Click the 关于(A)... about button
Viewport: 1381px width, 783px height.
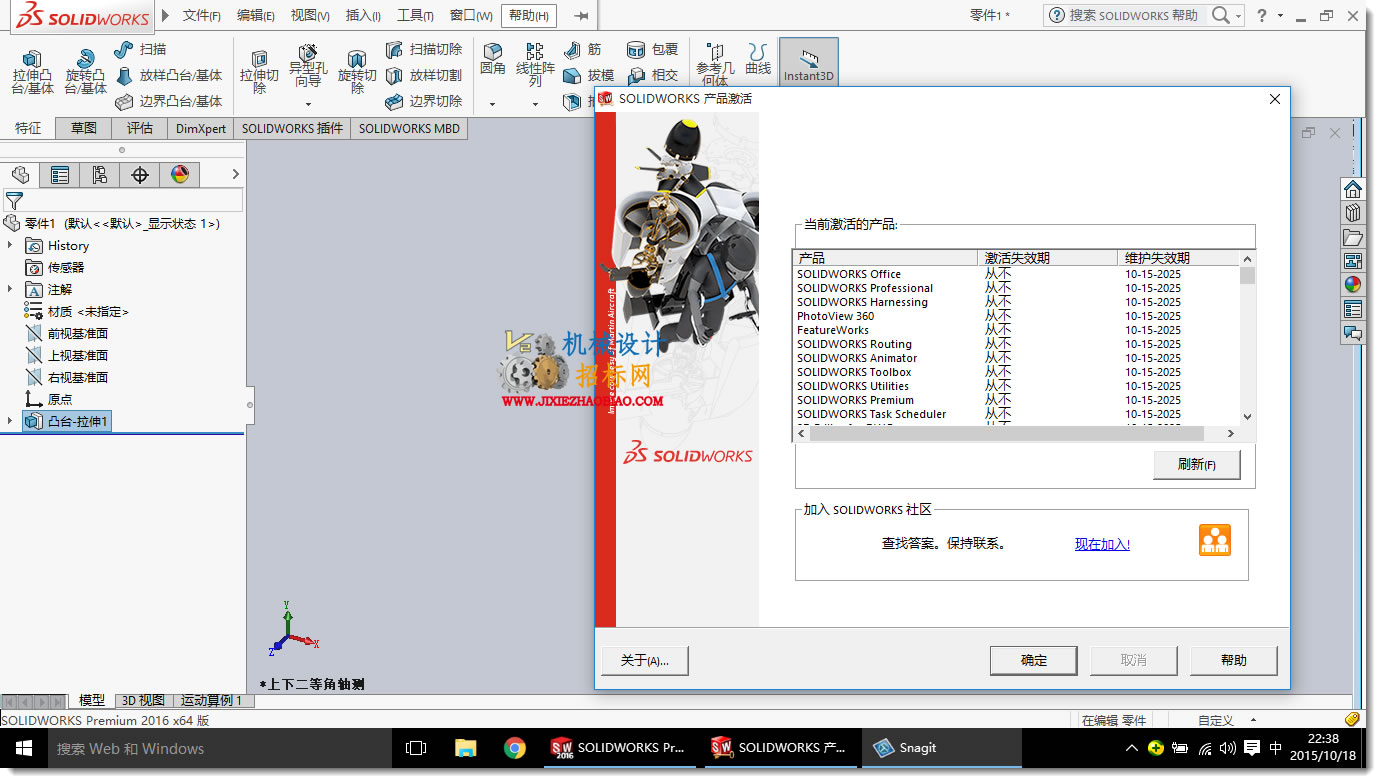(x=645, y=660)
